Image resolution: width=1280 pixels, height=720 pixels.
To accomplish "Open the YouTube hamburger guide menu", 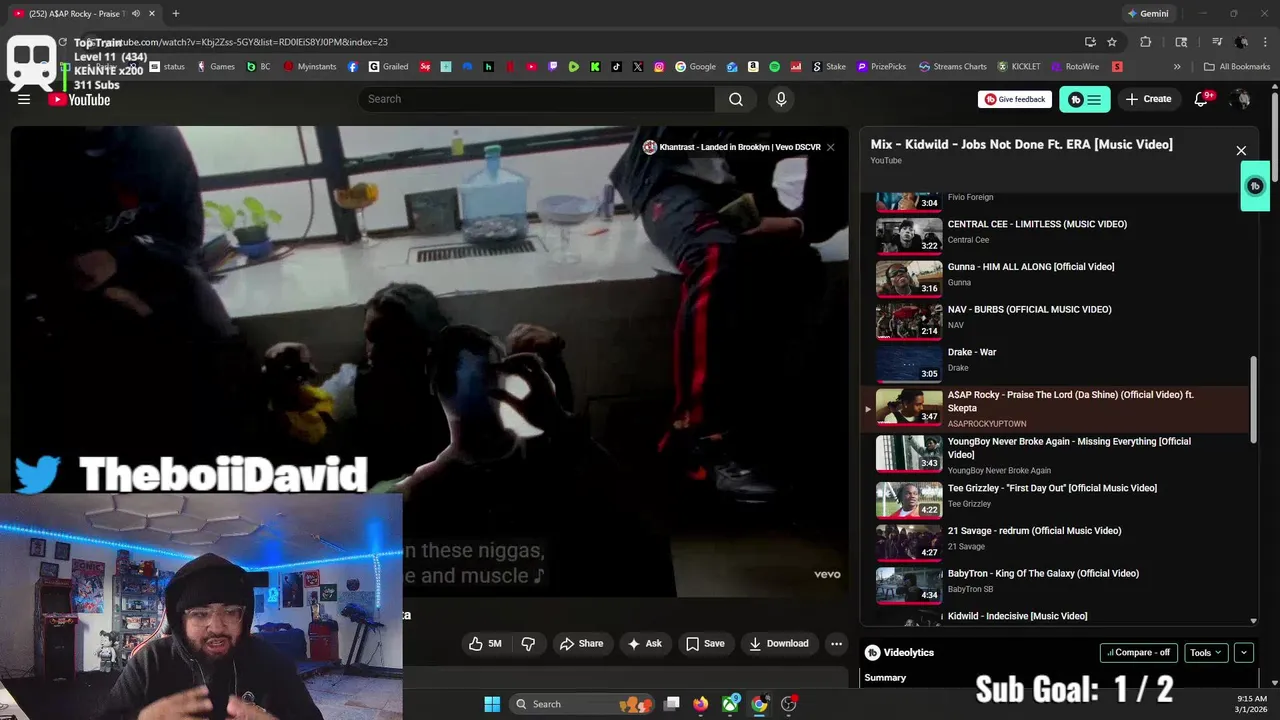I will (24, 99).
